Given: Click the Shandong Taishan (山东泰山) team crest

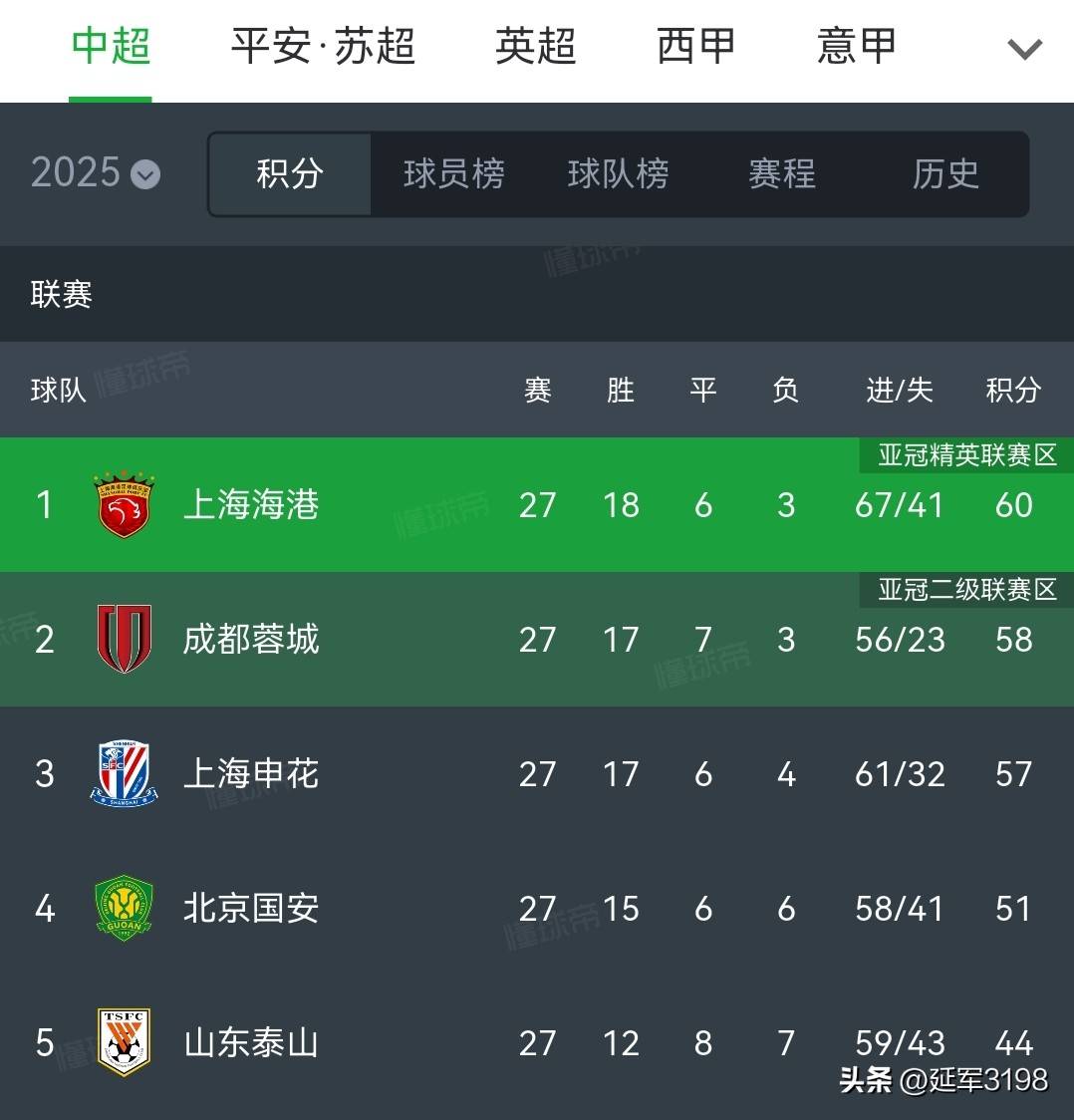Looking at the screenshot, I should tap(124, 1042).
